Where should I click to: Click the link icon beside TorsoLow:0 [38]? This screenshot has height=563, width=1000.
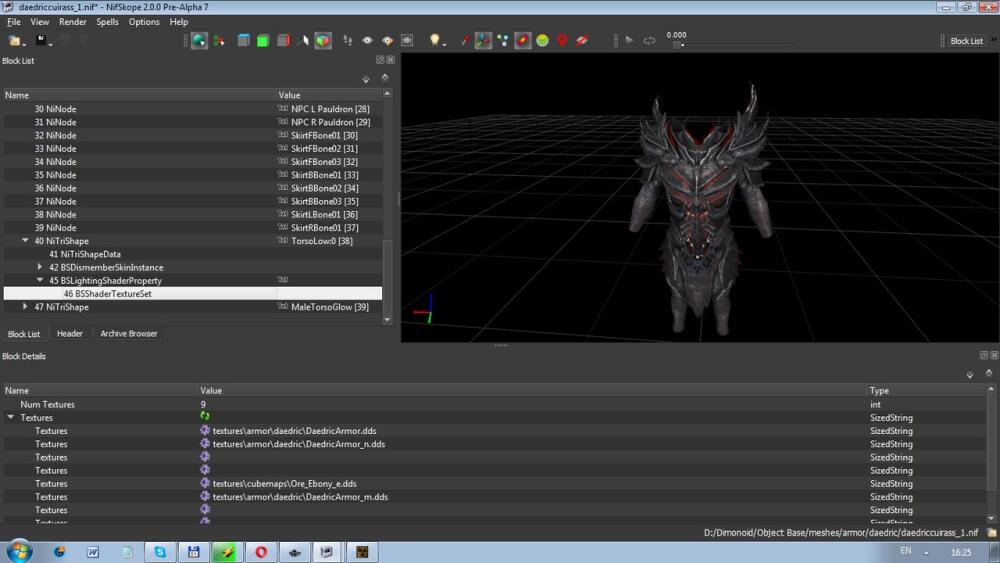click(x=283, y=240)
